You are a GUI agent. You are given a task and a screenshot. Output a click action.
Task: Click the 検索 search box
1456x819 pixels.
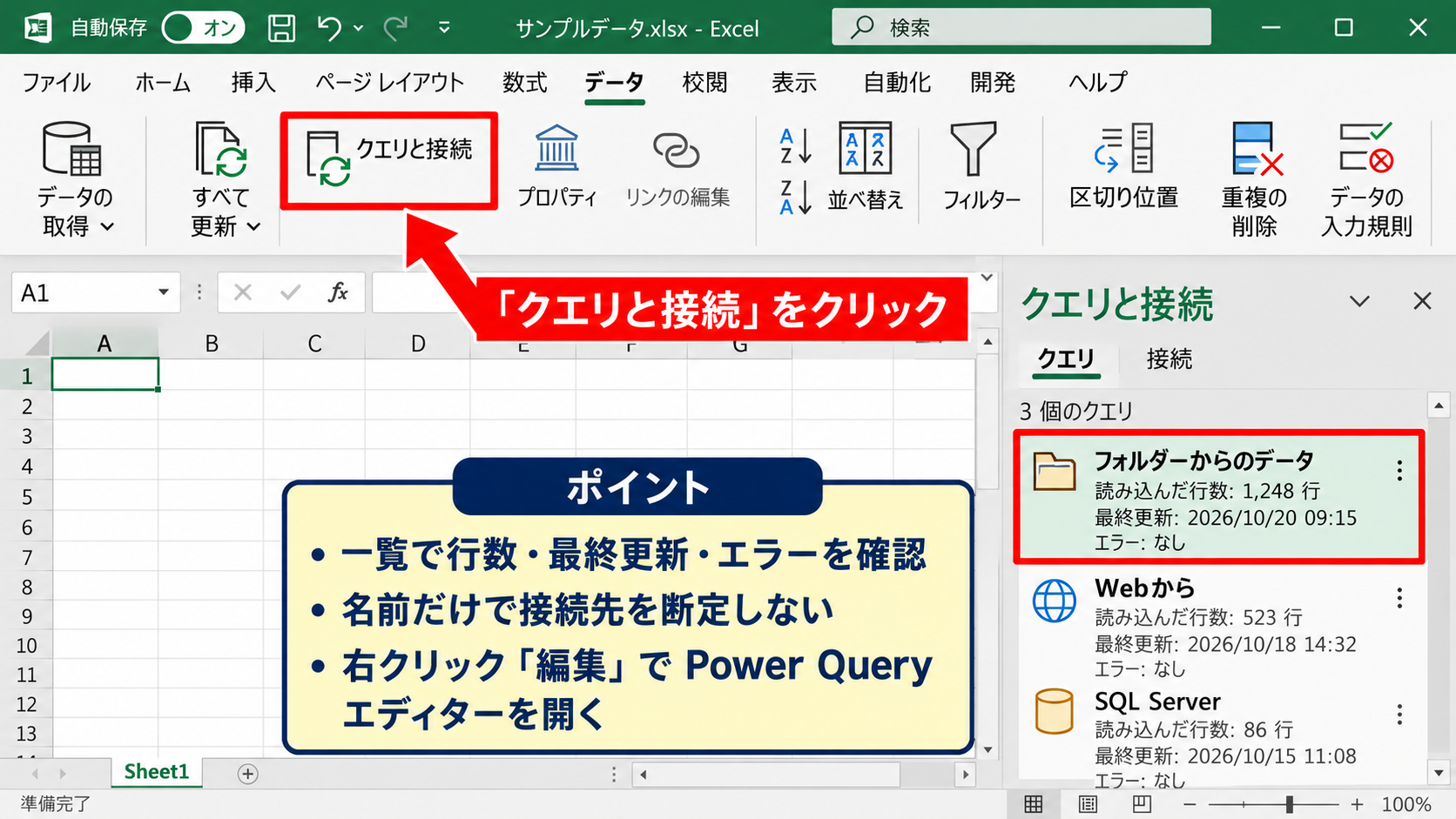(1021, 27)
